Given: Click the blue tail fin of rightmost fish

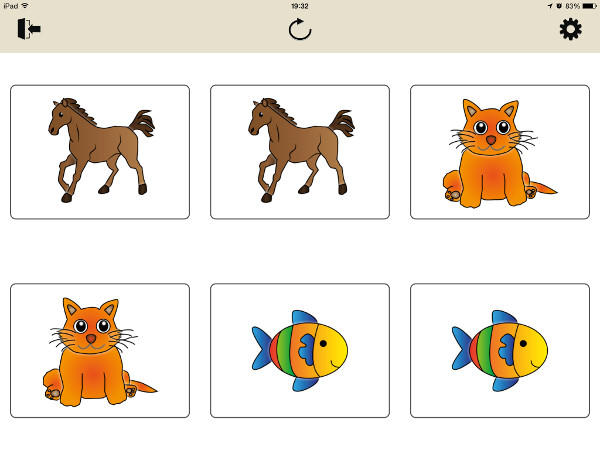Looking at the screenshot, I should pyautogui.click(x=461, y=347).
